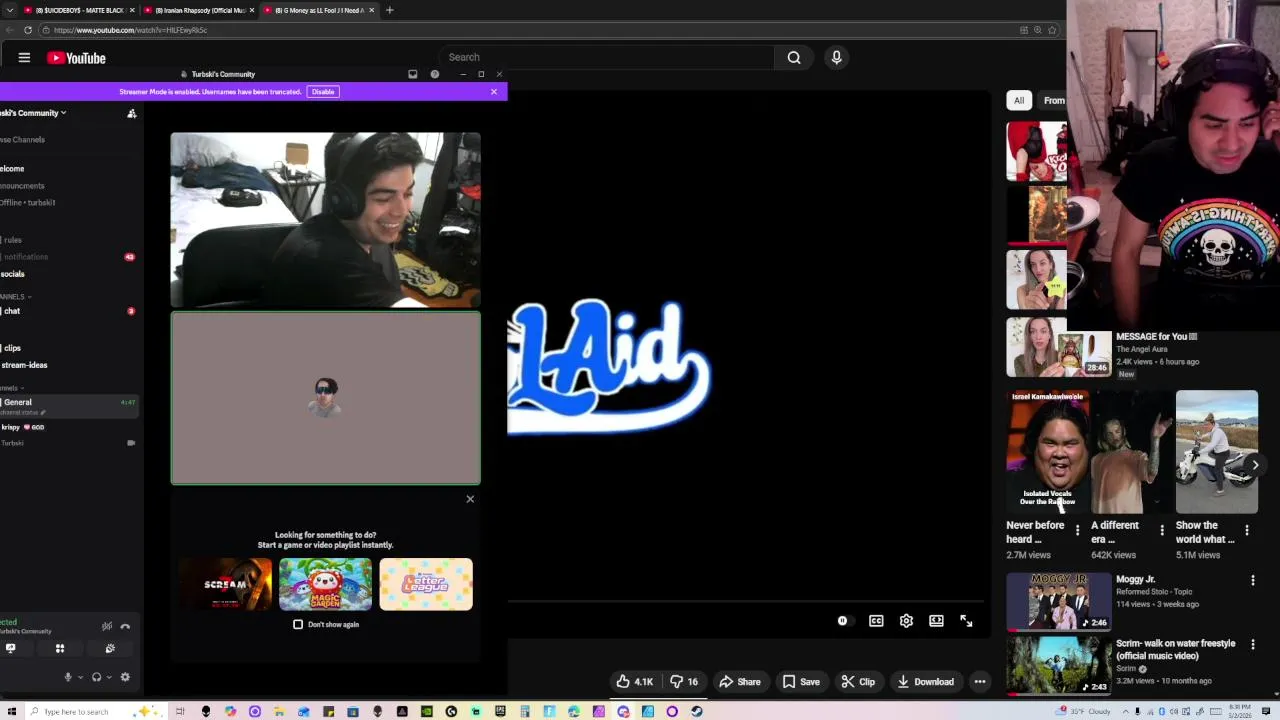Seek using the video progress bar

[747, 603]
